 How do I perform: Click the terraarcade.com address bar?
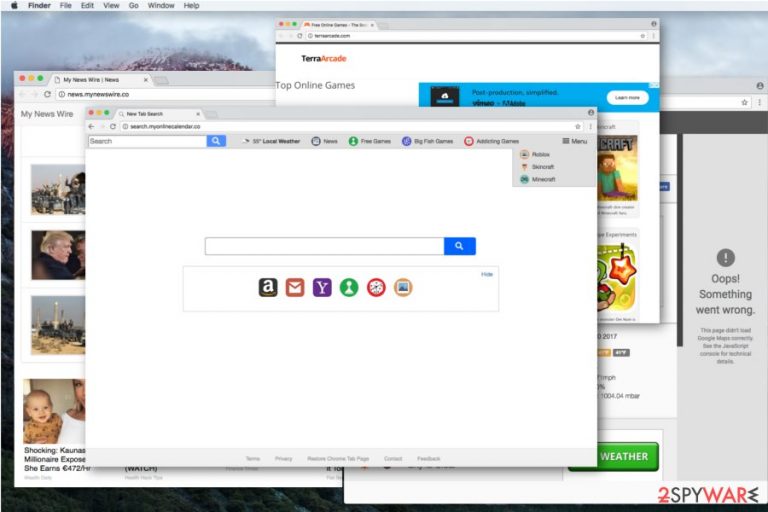[x=475, y=36]
